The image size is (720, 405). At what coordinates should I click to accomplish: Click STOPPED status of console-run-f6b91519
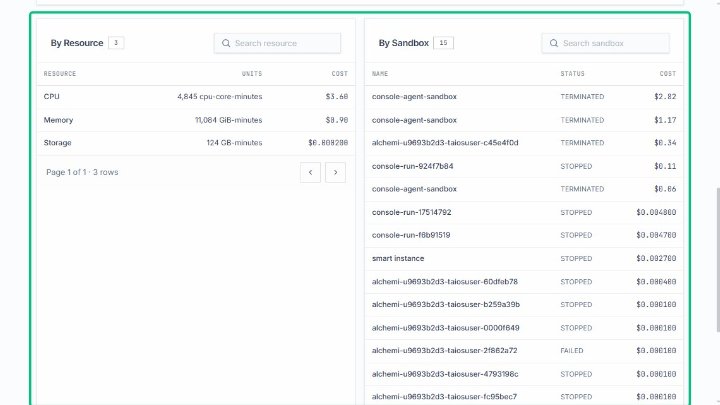(x=576, y=235)
